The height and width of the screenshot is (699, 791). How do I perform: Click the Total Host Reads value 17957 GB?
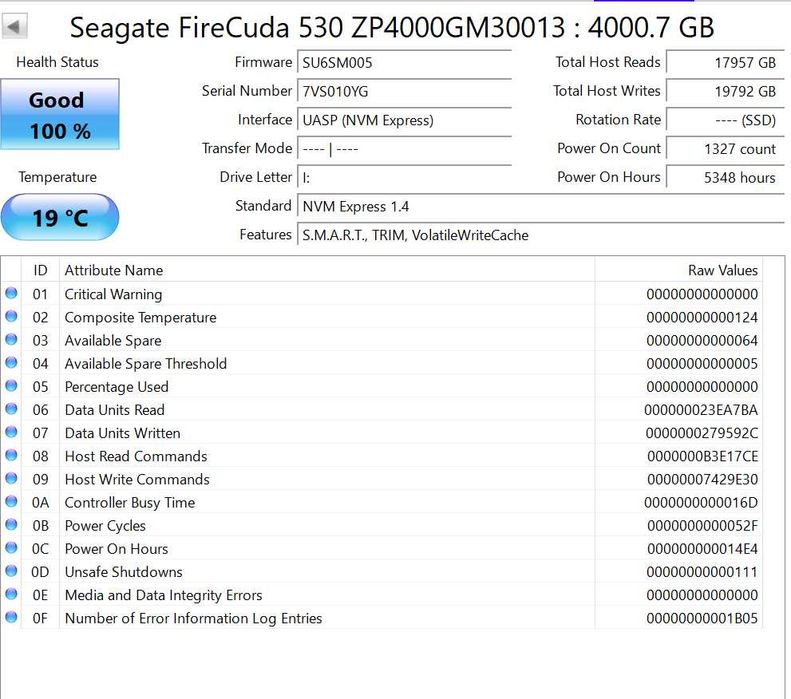click(x=725, y=63)
